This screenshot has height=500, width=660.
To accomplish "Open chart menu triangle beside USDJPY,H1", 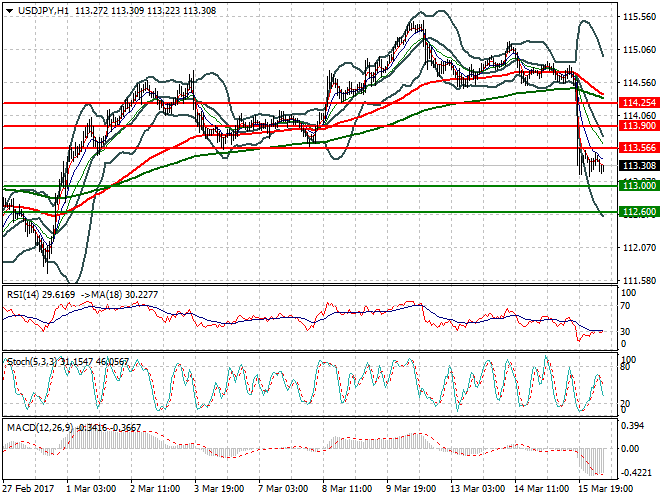I will (x=9, y=11).
